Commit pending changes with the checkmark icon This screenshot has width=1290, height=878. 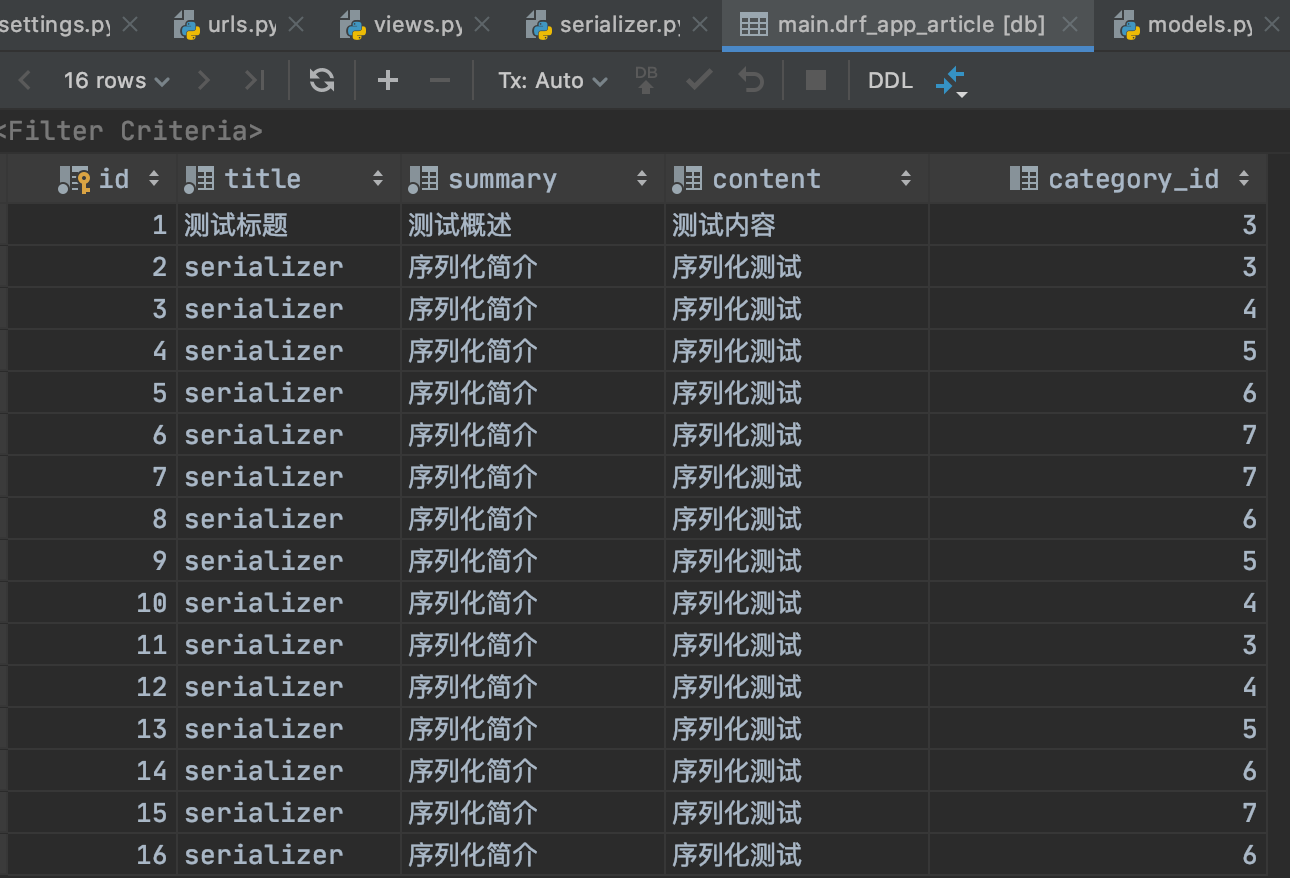(x=697, y=80)
